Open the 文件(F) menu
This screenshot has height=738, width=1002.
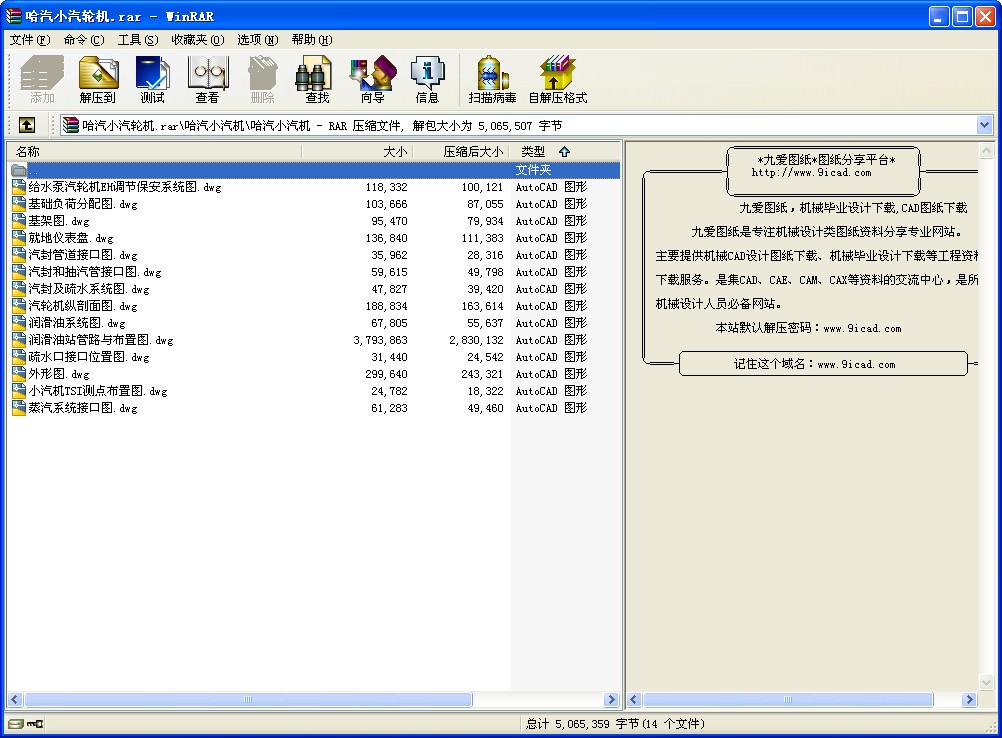point(30,40)
